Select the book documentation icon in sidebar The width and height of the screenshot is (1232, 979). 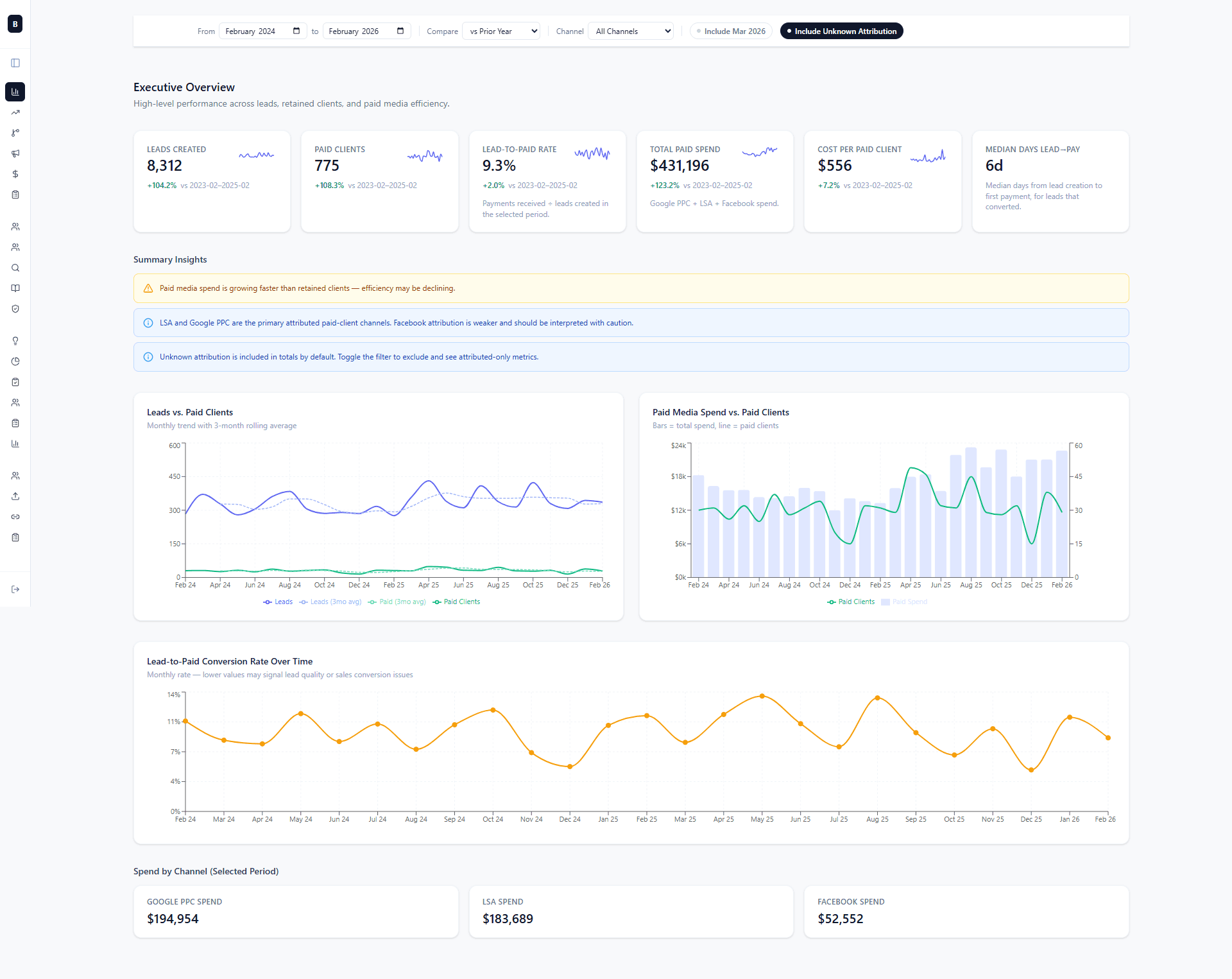[15, 288]
